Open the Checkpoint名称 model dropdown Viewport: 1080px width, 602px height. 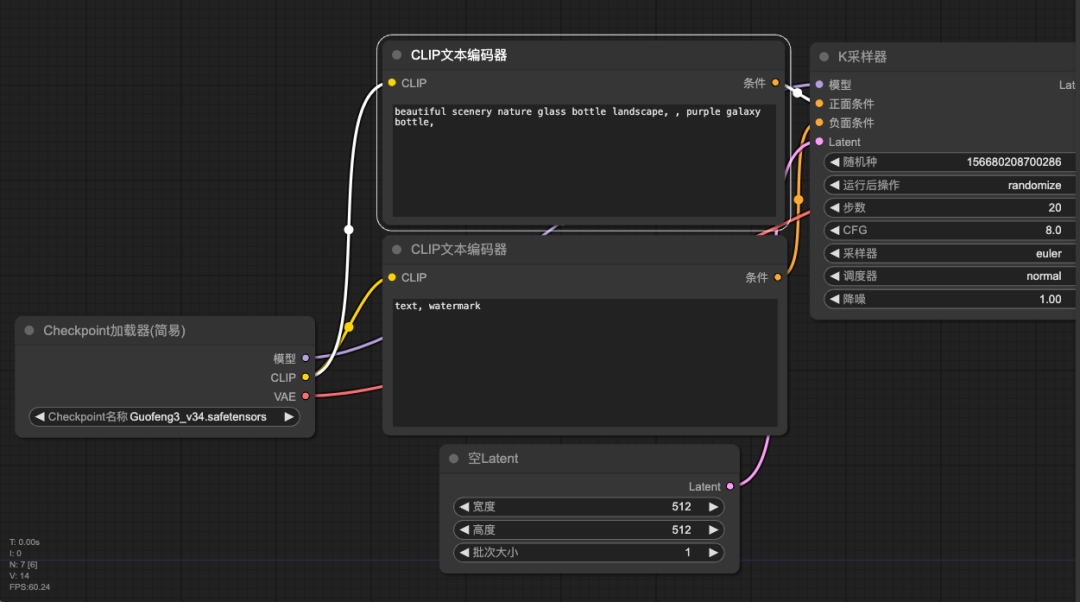coord(165,417)
